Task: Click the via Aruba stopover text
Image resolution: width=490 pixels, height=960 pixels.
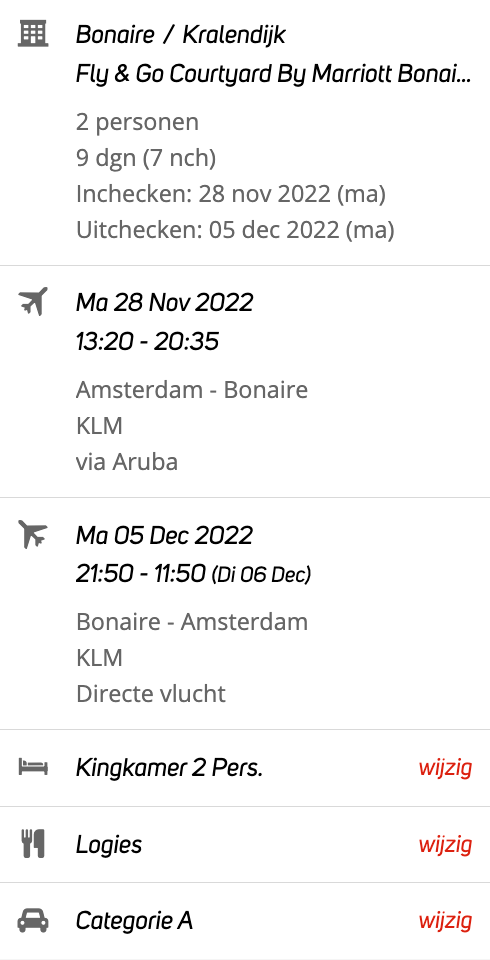Action: [127, 462]
